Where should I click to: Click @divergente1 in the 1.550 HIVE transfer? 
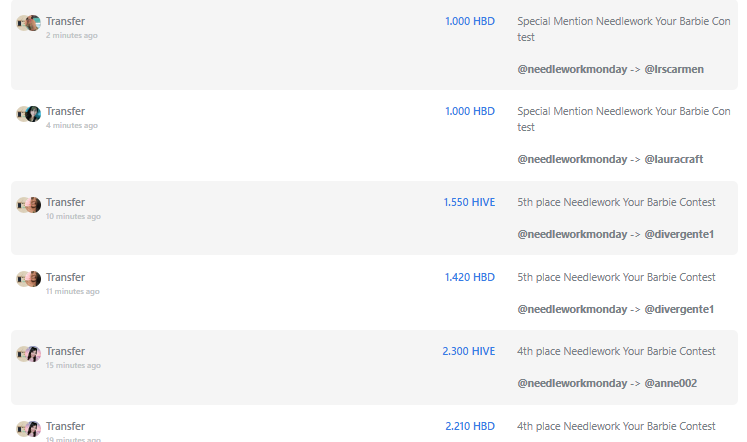click(x=679, y=234)
